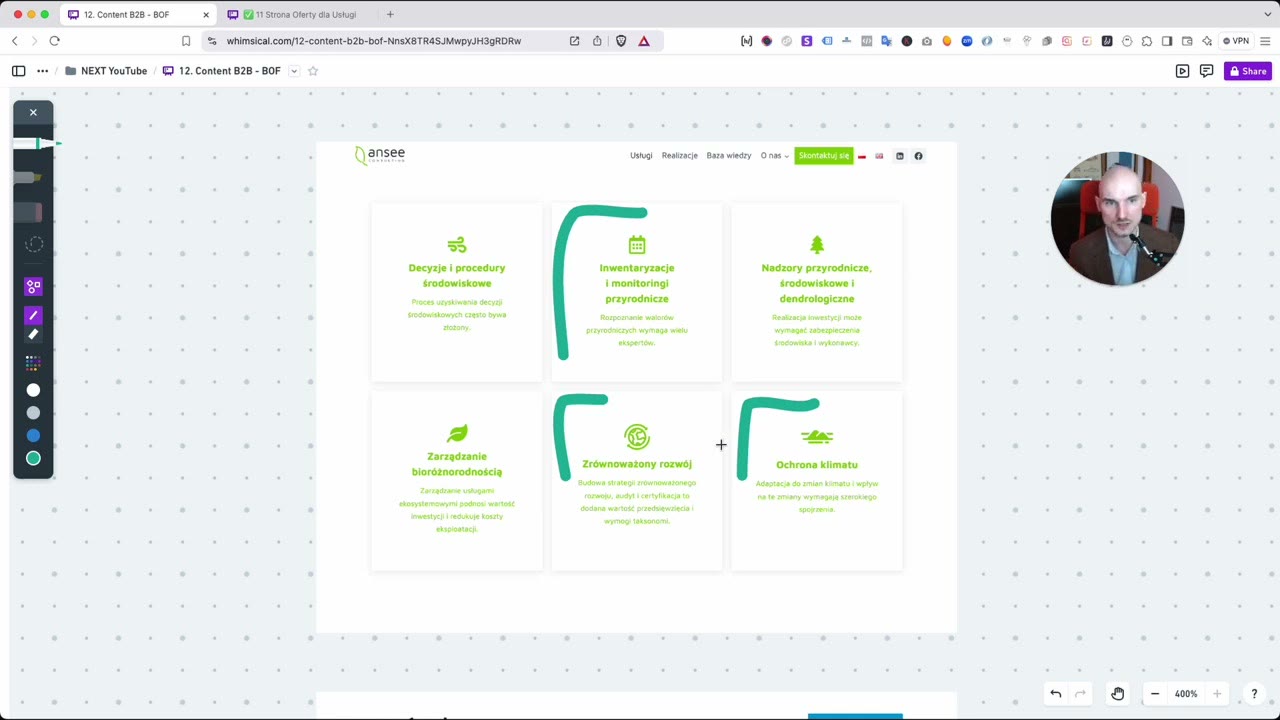The width and height of the screenshot is (1280, 720).
Task: Star the board as favorite
Action: (x=313, y=71)
